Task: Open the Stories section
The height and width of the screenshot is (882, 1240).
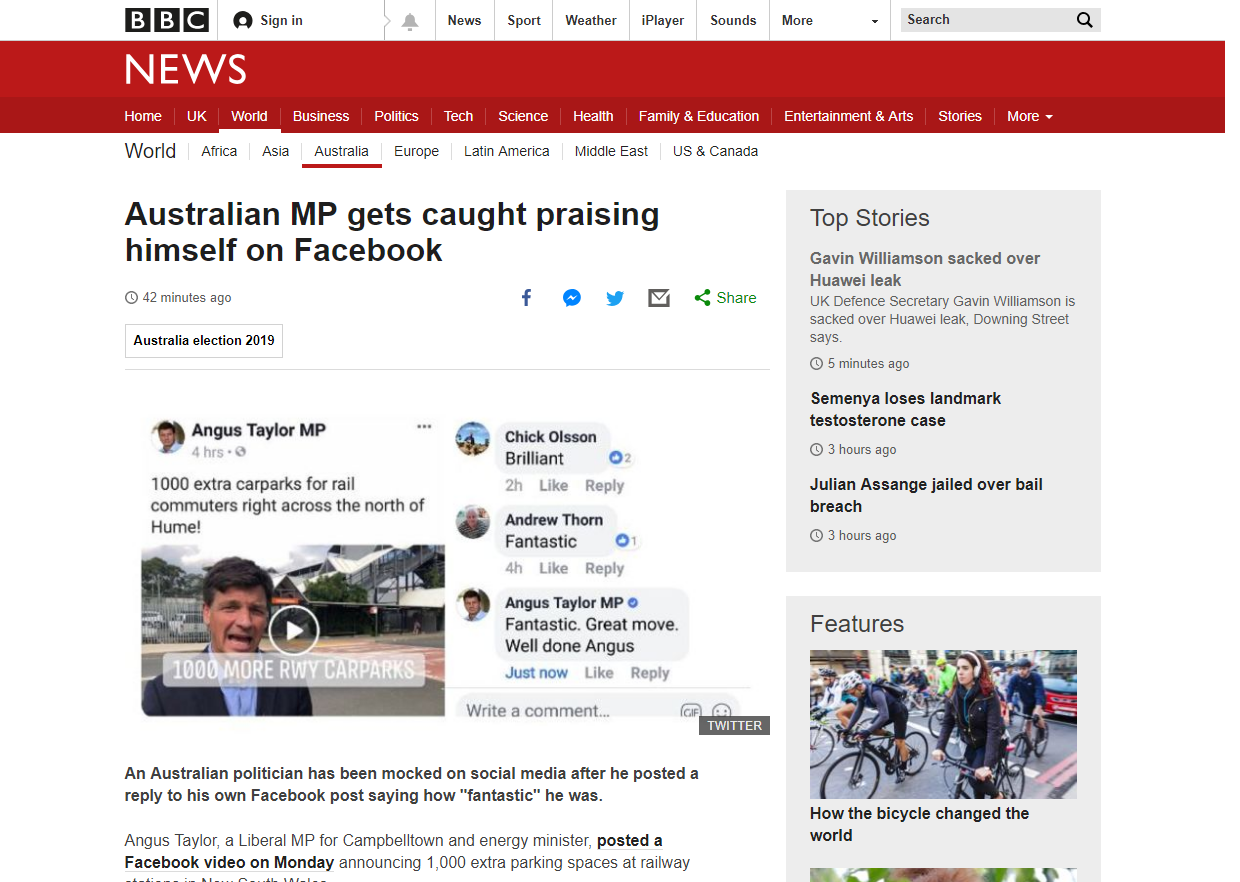Action: point(960,116)
